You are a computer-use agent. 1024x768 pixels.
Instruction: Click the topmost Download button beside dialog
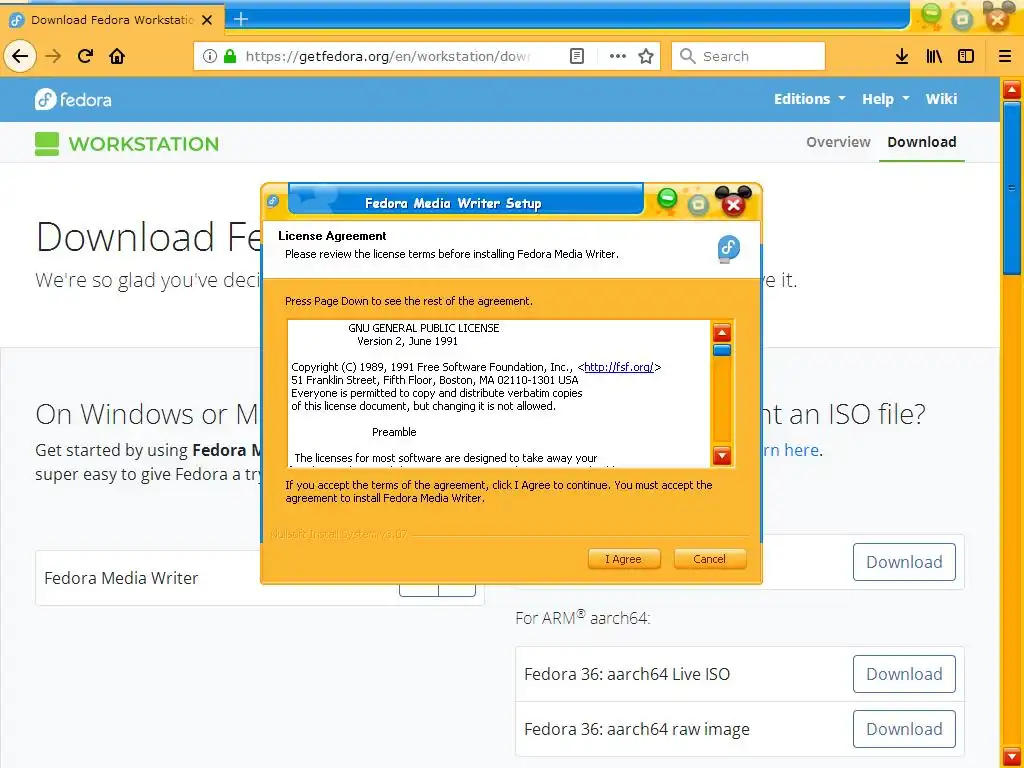pos(904,562)
